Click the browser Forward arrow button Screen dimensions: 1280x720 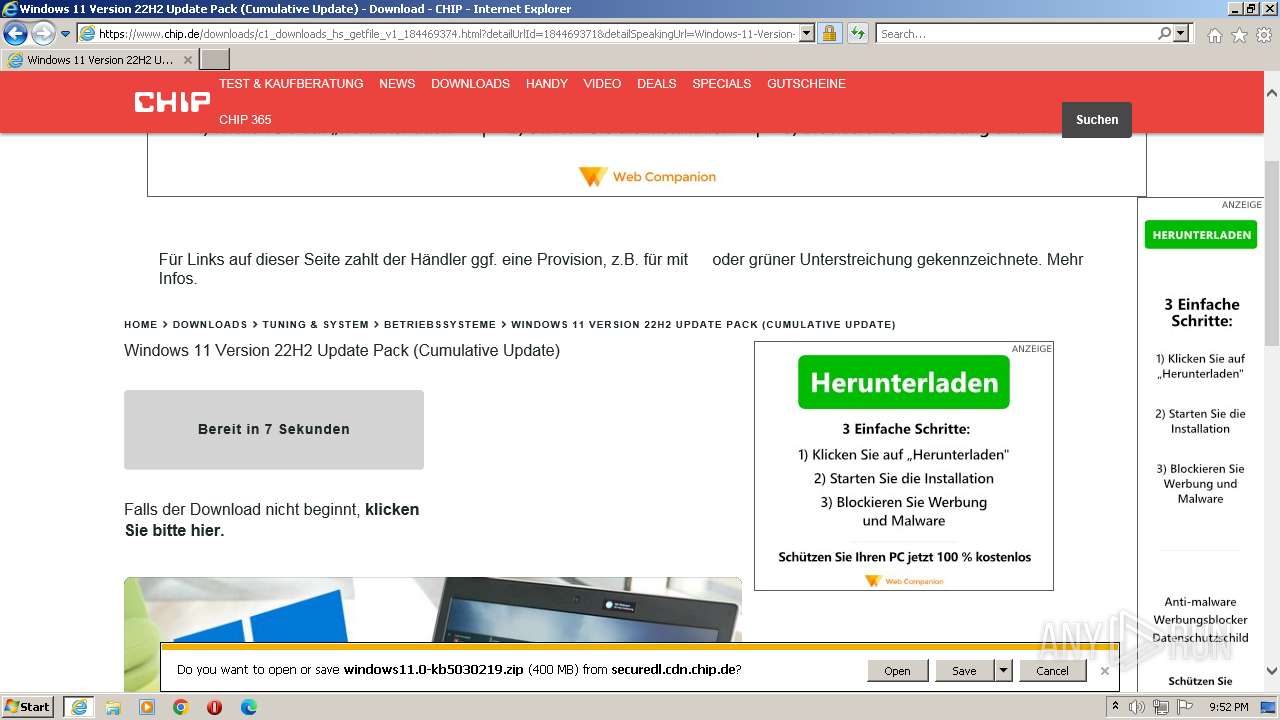tap(43, 33)
